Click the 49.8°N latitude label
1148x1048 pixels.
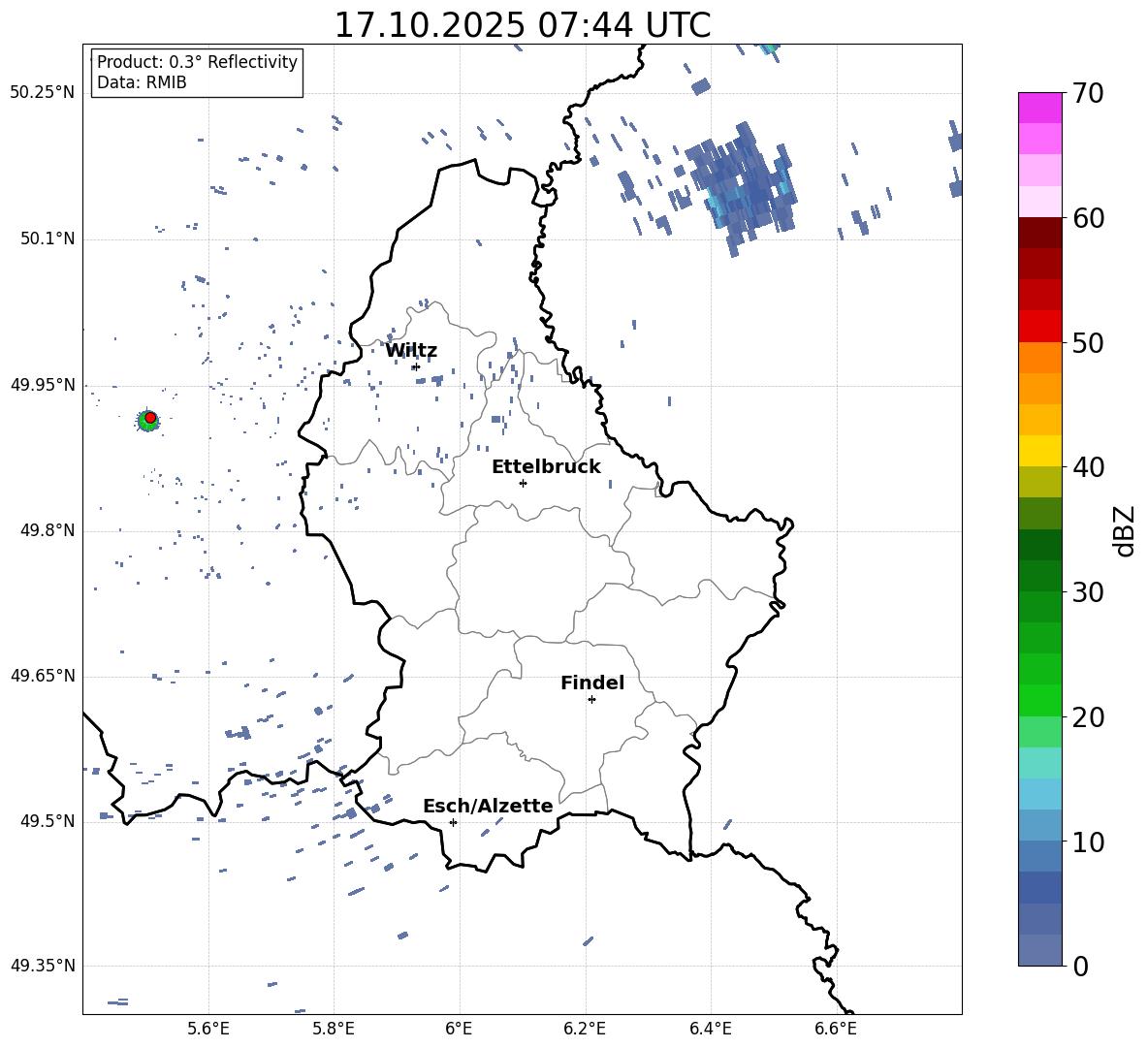[x=48, y=530]
